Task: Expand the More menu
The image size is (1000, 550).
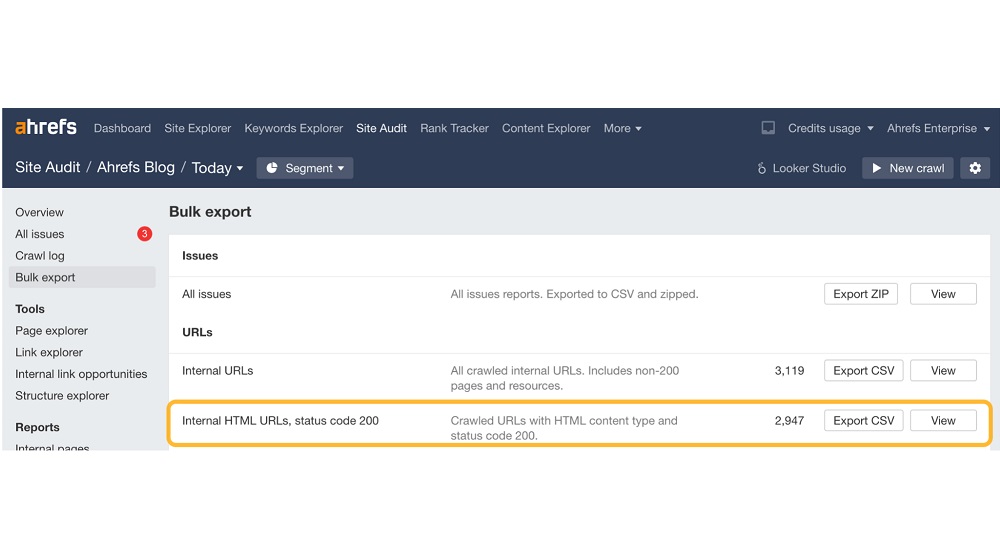Action: coord(622,128)
